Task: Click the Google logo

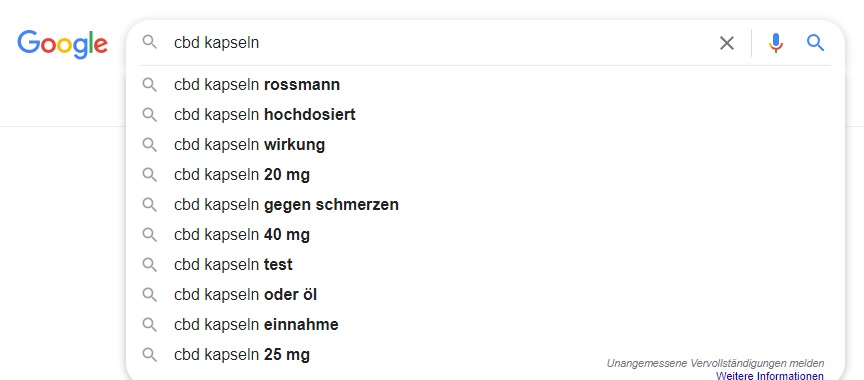Action: (x=62, y=44)
